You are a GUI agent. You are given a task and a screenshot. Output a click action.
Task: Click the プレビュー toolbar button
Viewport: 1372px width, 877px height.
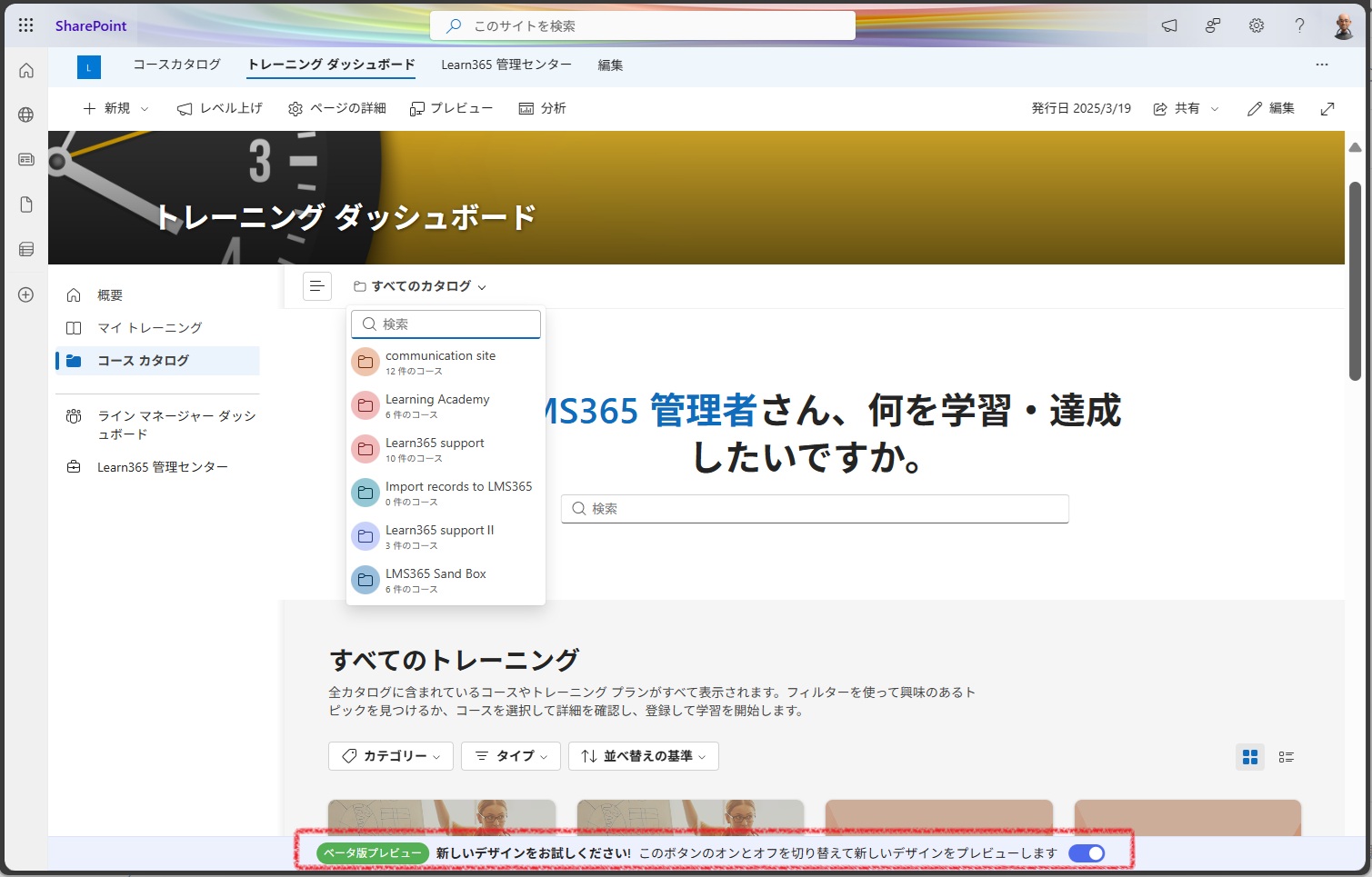451,108
